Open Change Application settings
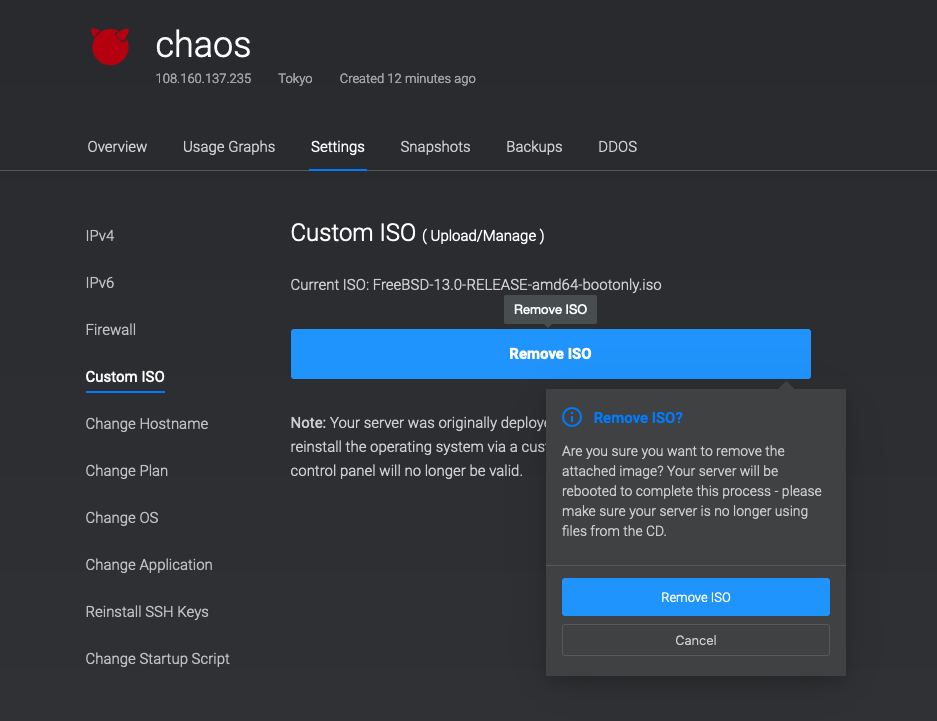 pos(149,565)
